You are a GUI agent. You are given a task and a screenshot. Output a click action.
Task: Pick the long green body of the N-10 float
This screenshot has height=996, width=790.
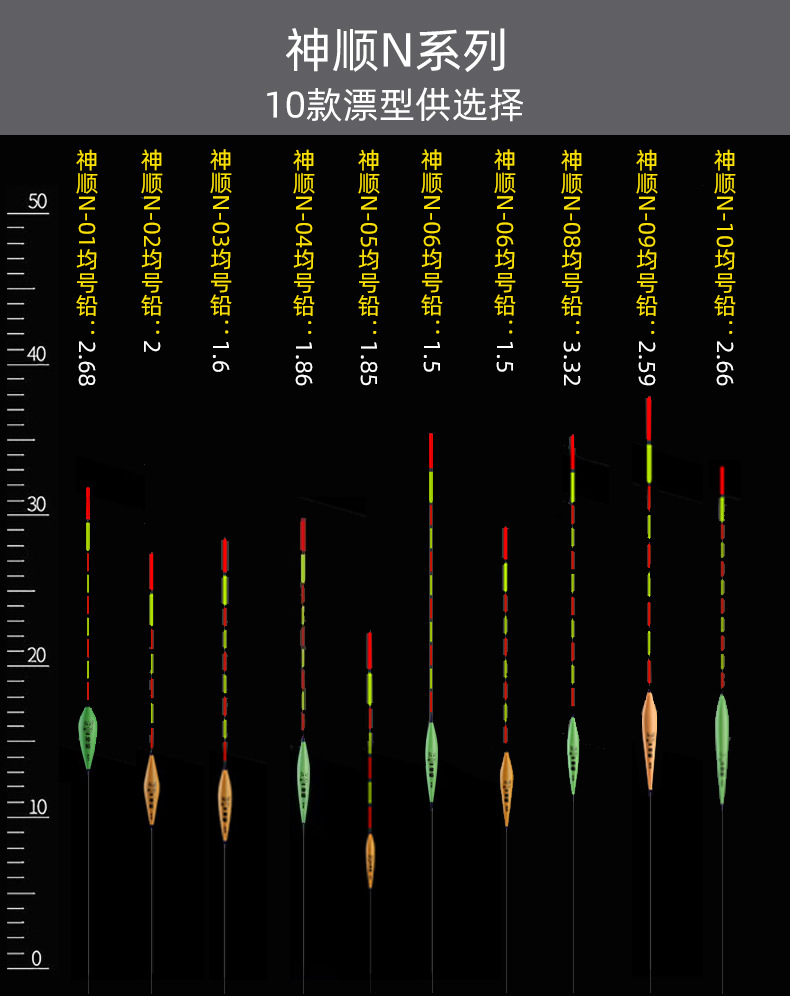click(x=722, y=750)
